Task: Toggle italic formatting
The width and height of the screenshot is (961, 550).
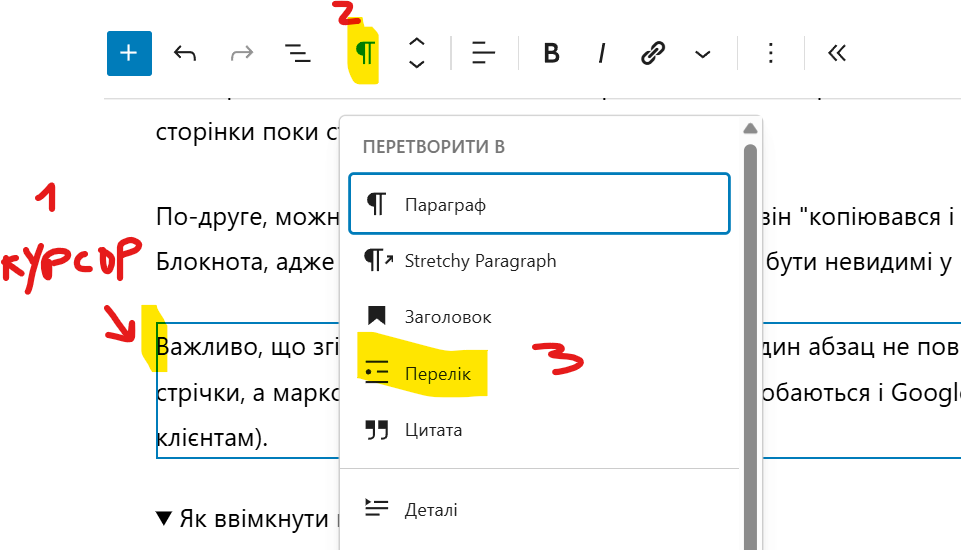Action: [x=601, y=53]
